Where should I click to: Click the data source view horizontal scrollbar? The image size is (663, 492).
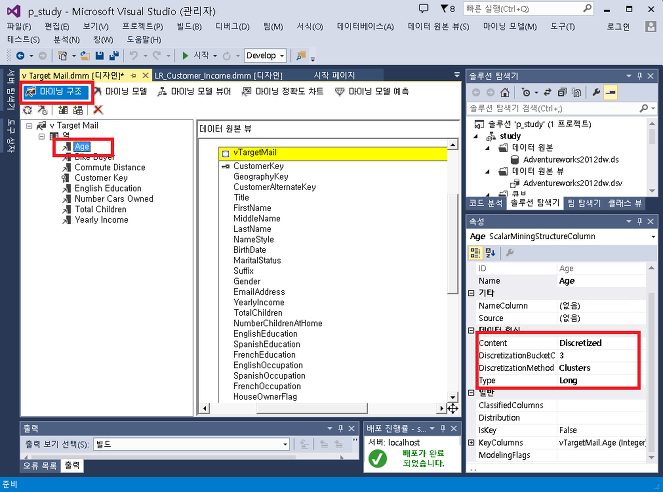(312, 408)
